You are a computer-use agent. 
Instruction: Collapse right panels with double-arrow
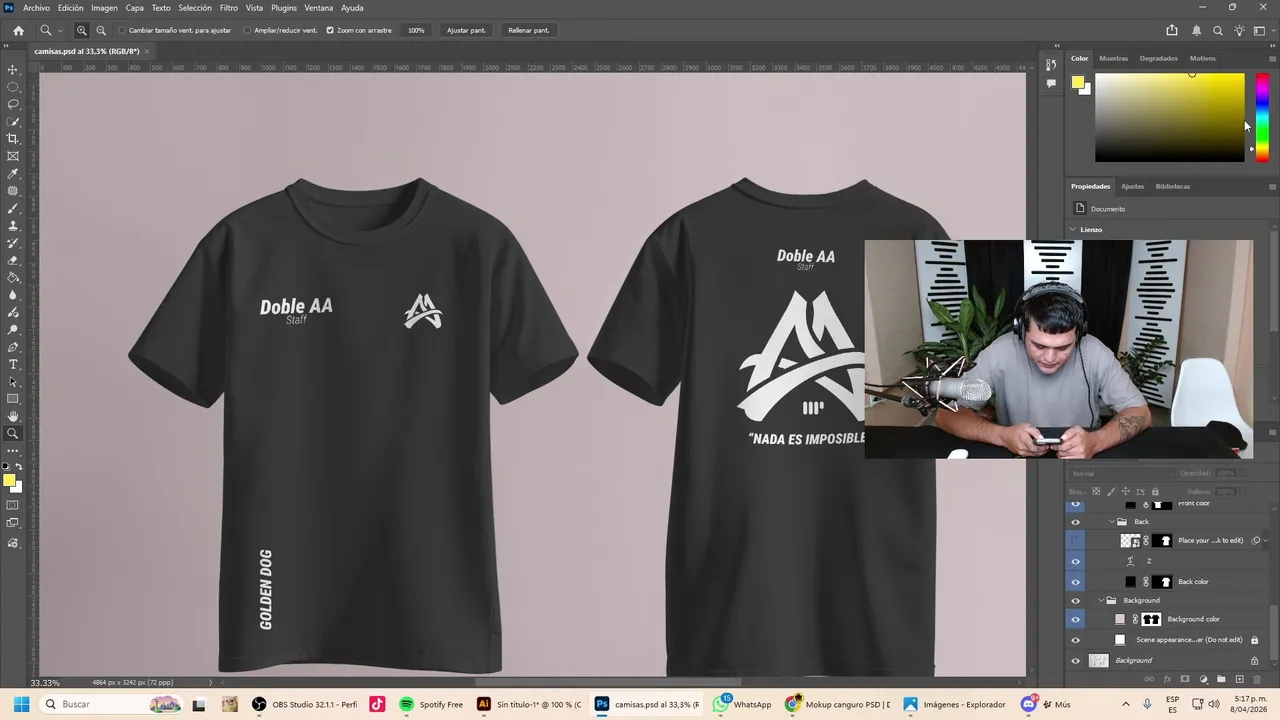[1272, 45]
